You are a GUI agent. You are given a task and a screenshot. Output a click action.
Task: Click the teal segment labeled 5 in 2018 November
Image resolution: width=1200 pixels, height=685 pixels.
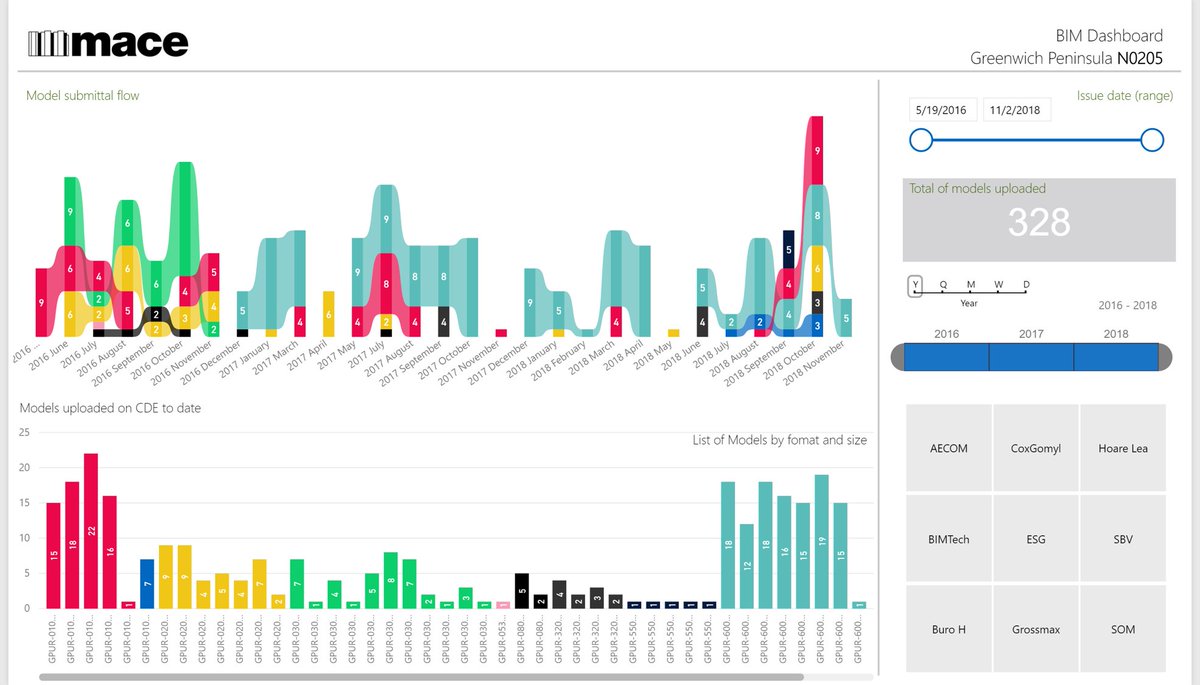point(846,318)
